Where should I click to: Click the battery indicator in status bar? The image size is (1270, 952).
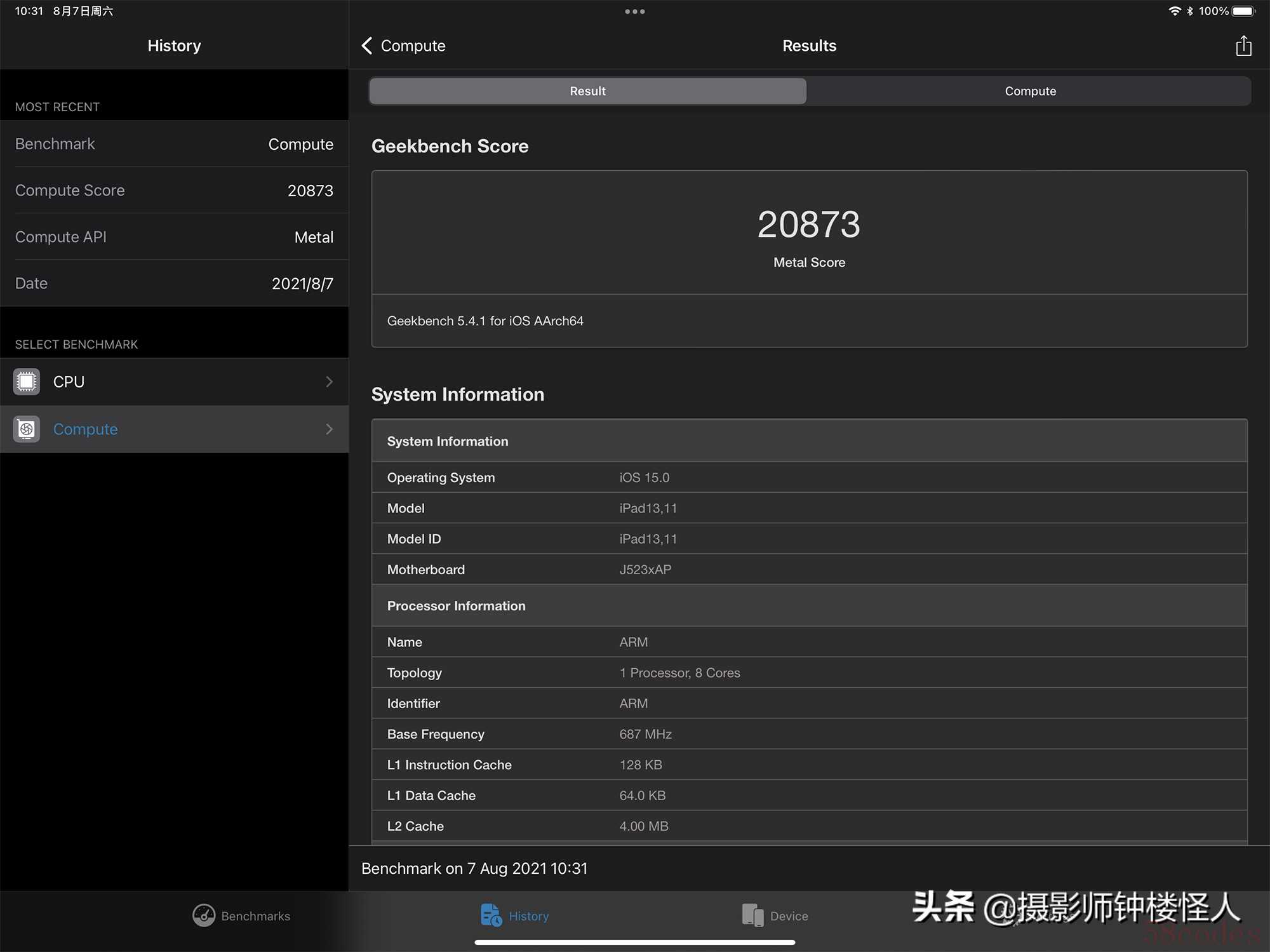coord(1243,11)
